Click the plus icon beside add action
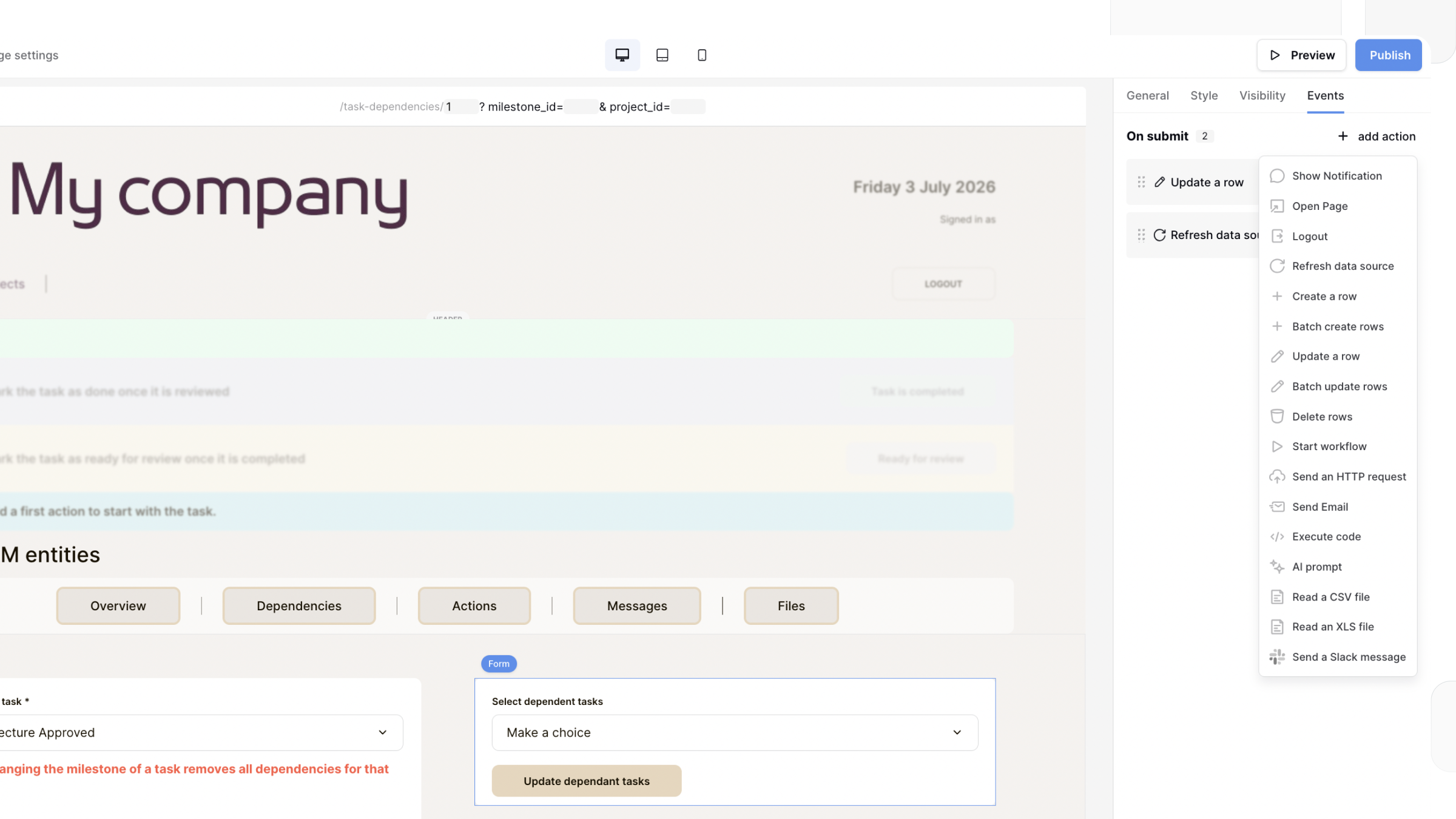 [x=1343, y=136]
